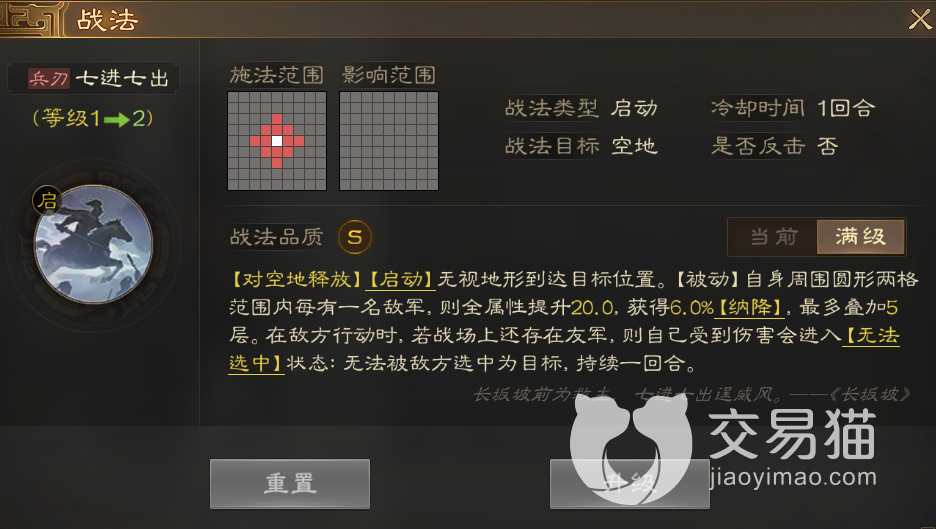936x529 pixels.
Task: Click the 升级 upgrade button
Action: (630, 484)
